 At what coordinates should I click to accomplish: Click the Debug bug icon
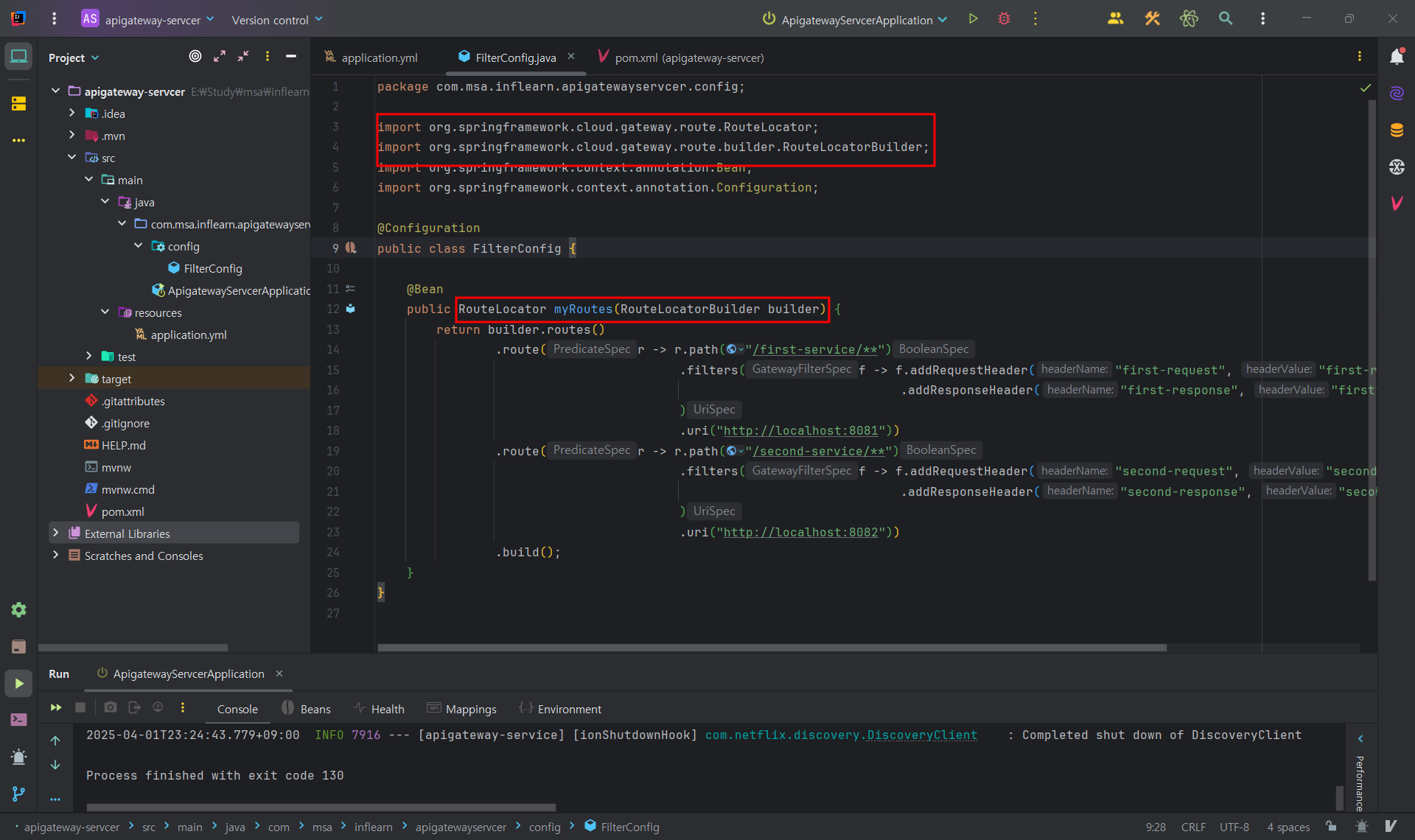point(1004,19)
